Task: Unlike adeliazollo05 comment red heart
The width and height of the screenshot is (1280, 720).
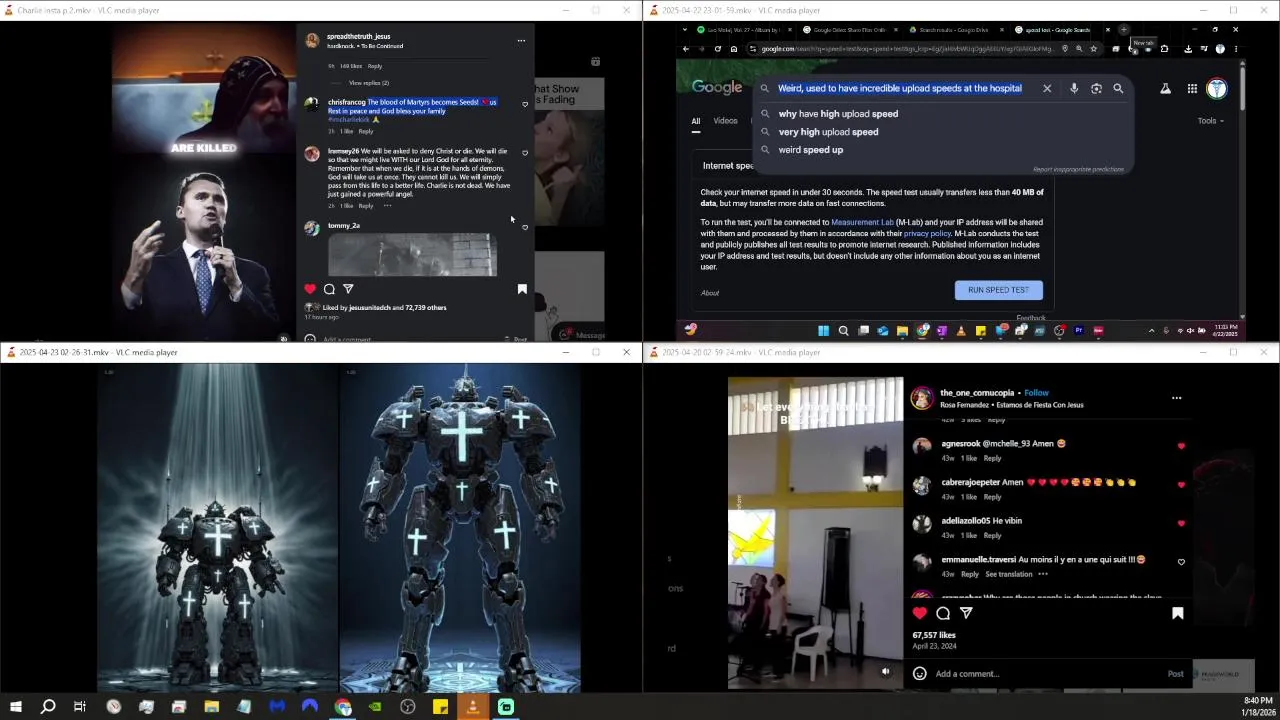Action: click(1181, 523)
